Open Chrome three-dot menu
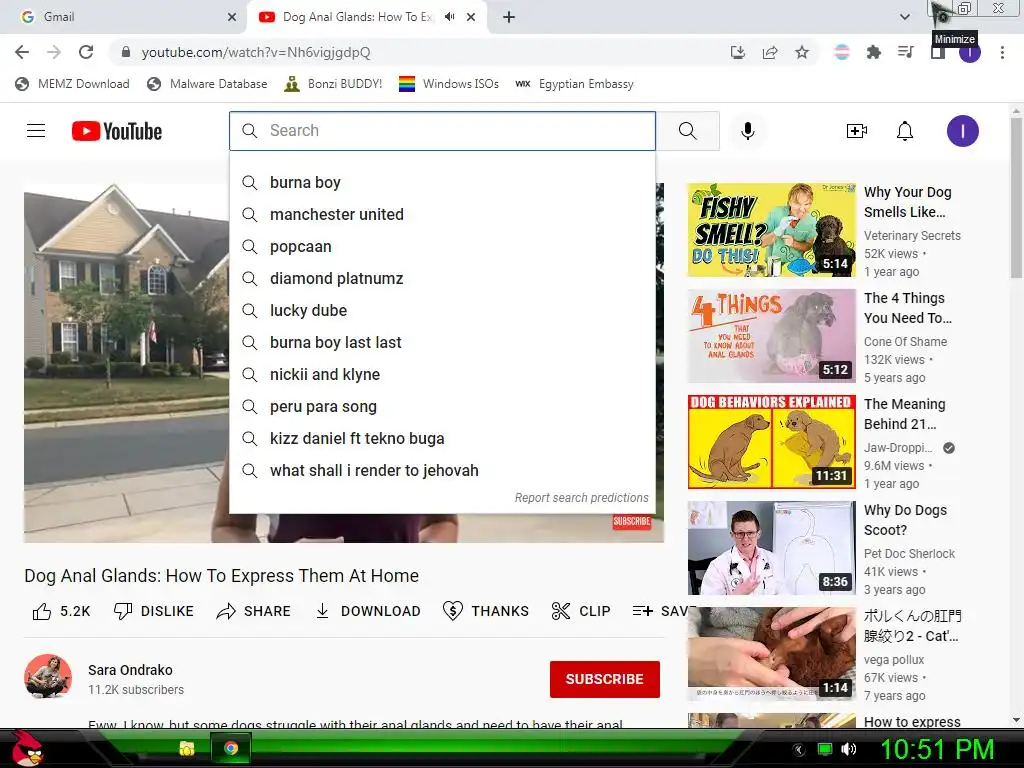 coord(1002,52)
